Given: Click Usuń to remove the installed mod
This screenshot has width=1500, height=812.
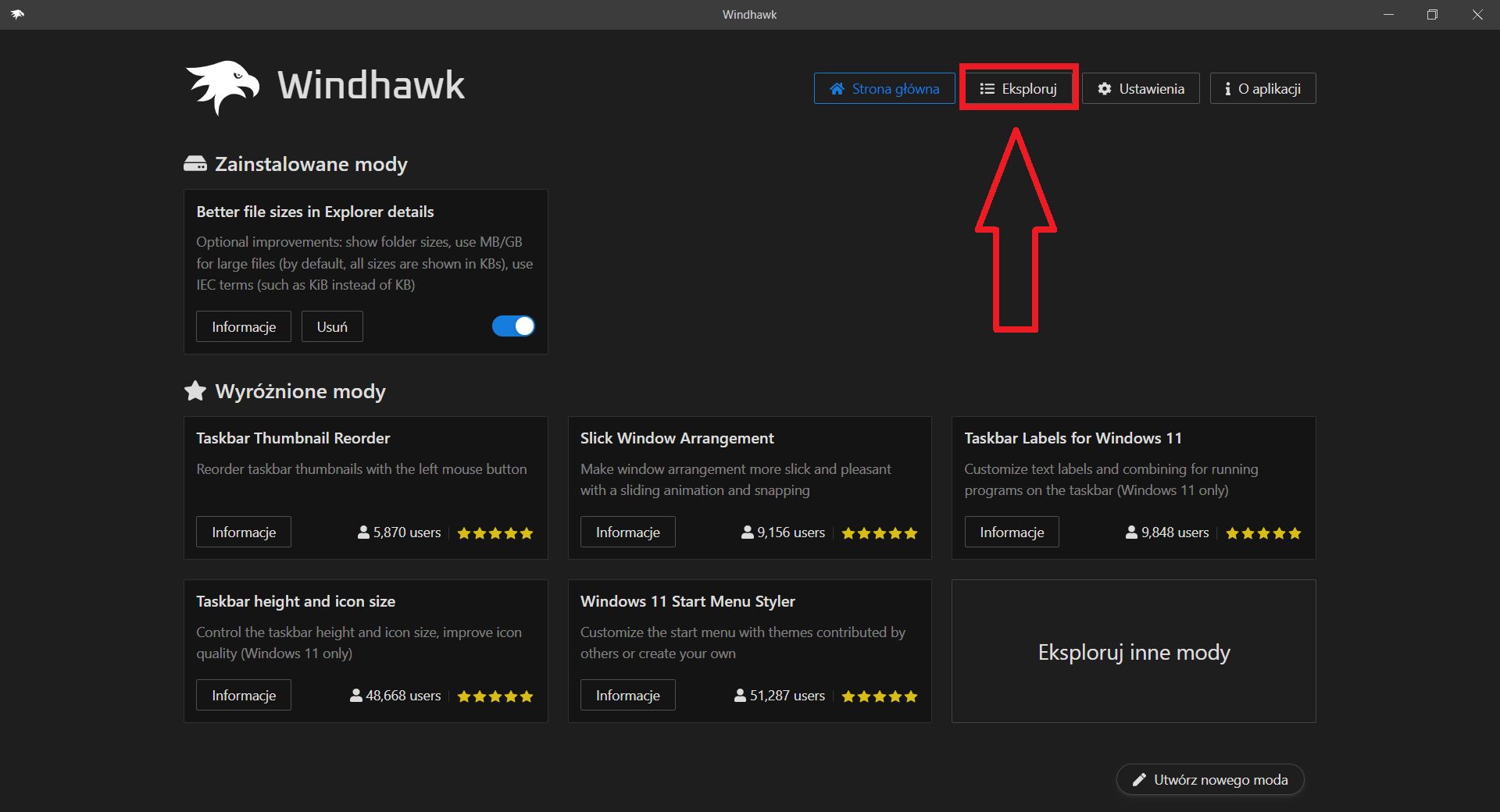Looking at the screenshot, I should 332,327.
